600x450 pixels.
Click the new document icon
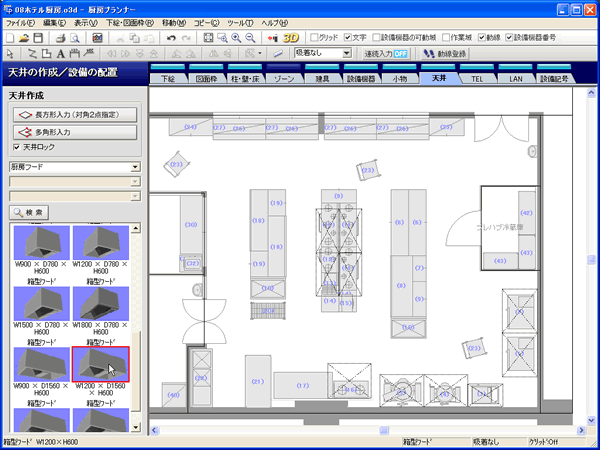[9, 37]
